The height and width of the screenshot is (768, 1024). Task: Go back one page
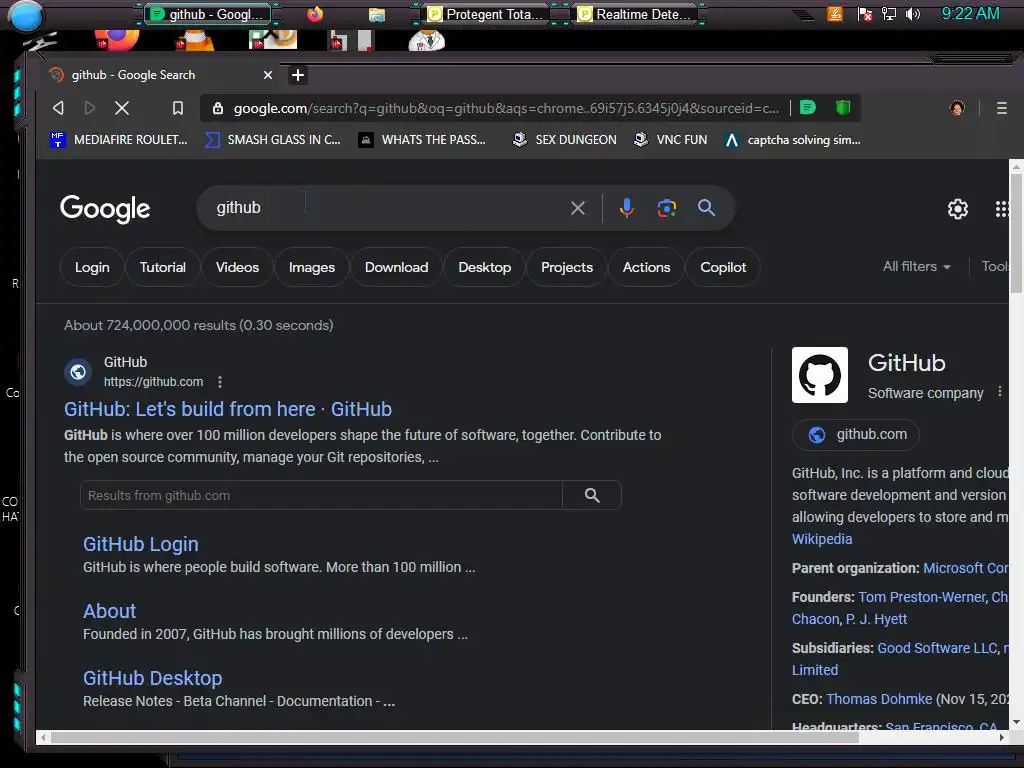click(58, 108)
